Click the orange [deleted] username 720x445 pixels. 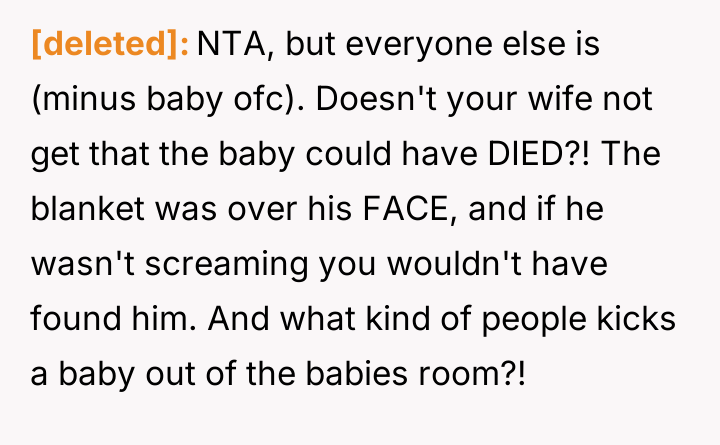(109, 44)
